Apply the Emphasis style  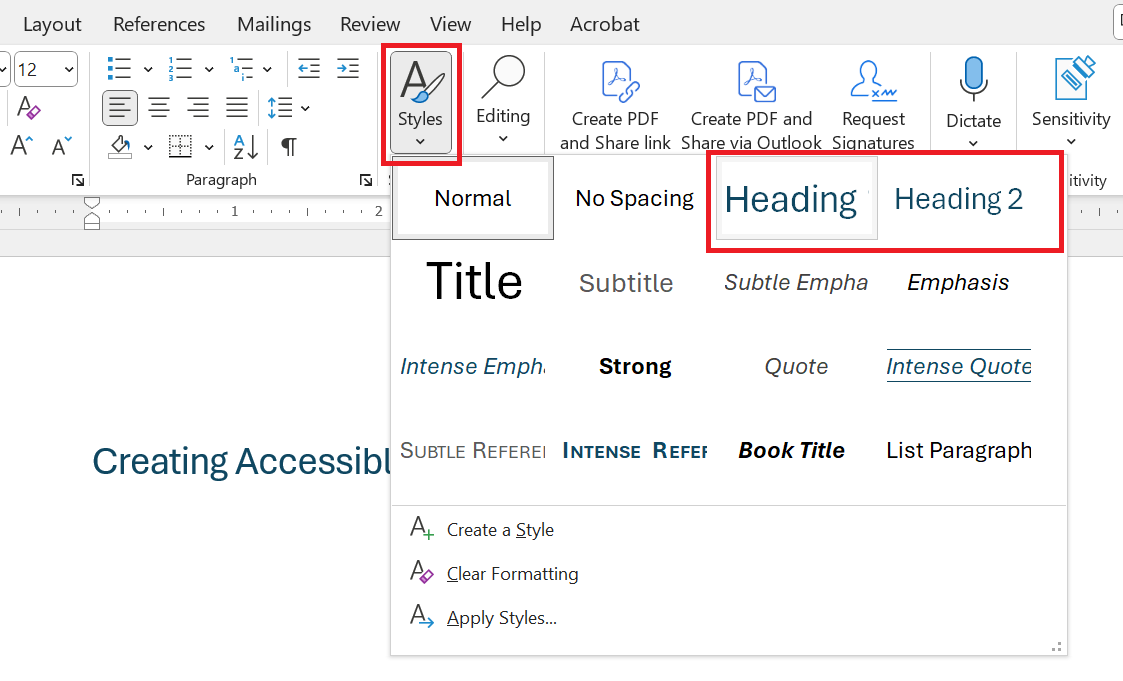tap(958, 283)
